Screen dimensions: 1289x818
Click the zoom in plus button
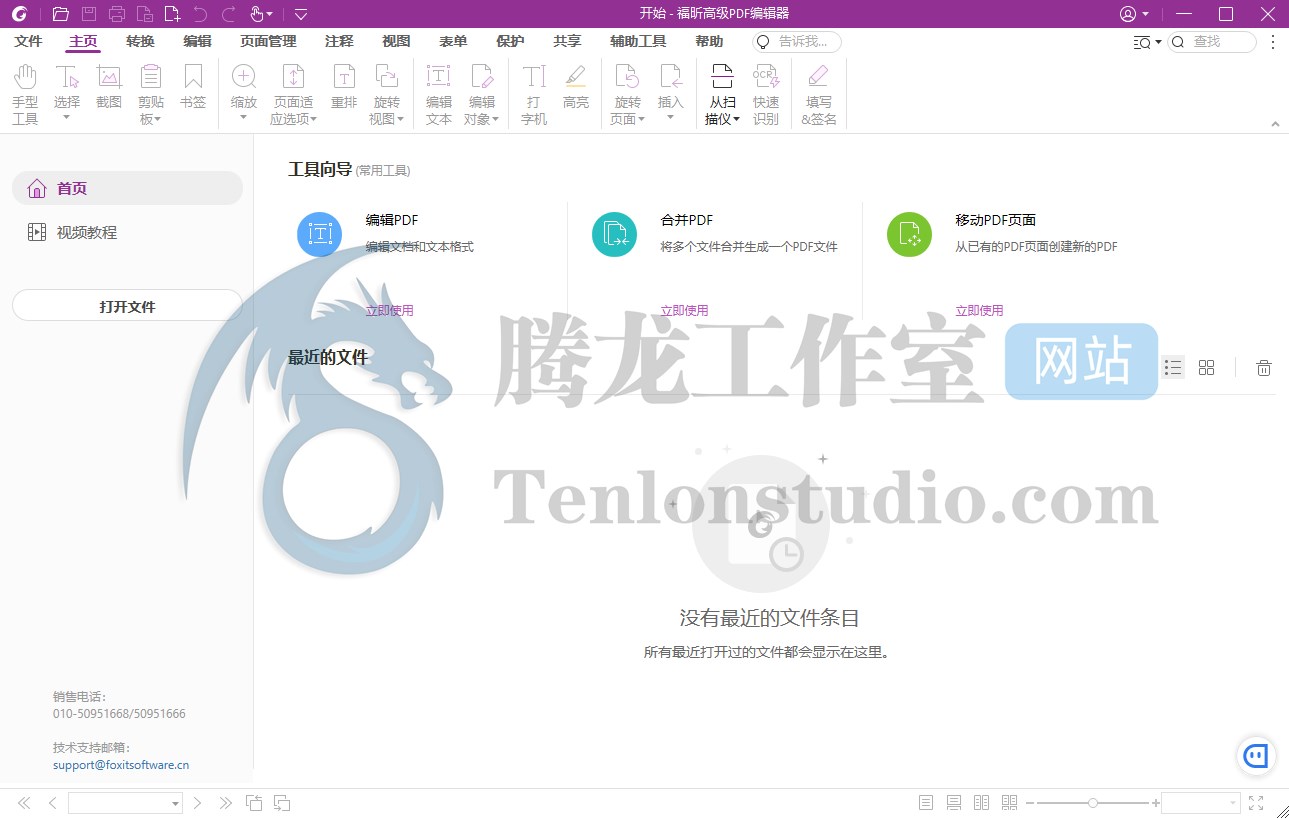coord(1156,803)
